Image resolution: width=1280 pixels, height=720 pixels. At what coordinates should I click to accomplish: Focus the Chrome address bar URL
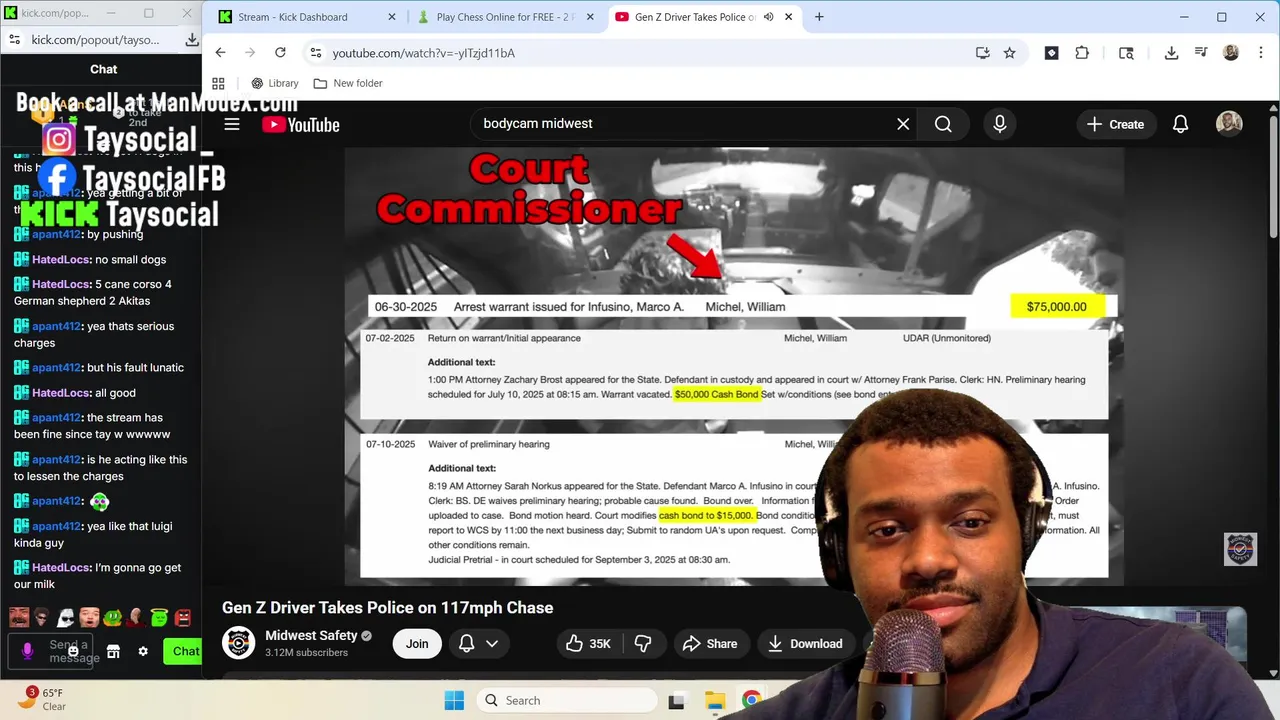(x=423, y=53)
